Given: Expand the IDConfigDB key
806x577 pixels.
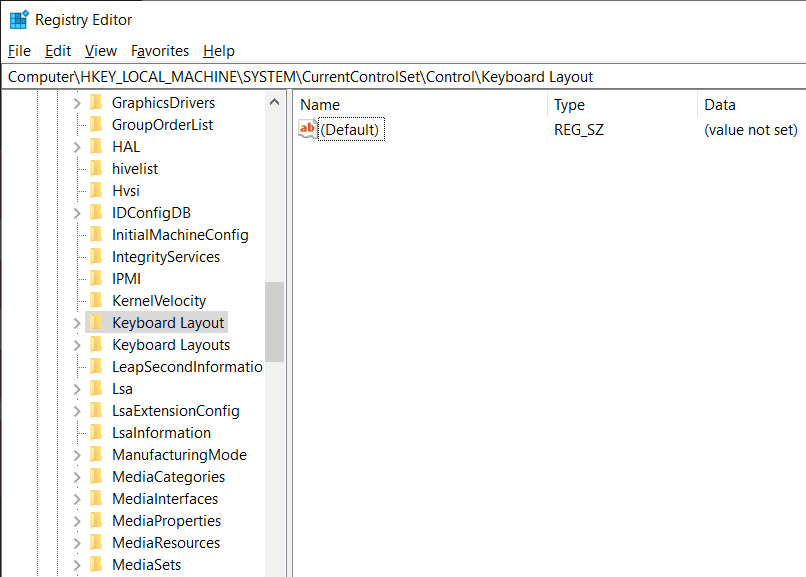Looking at the screenshot, I should (77, 213).
